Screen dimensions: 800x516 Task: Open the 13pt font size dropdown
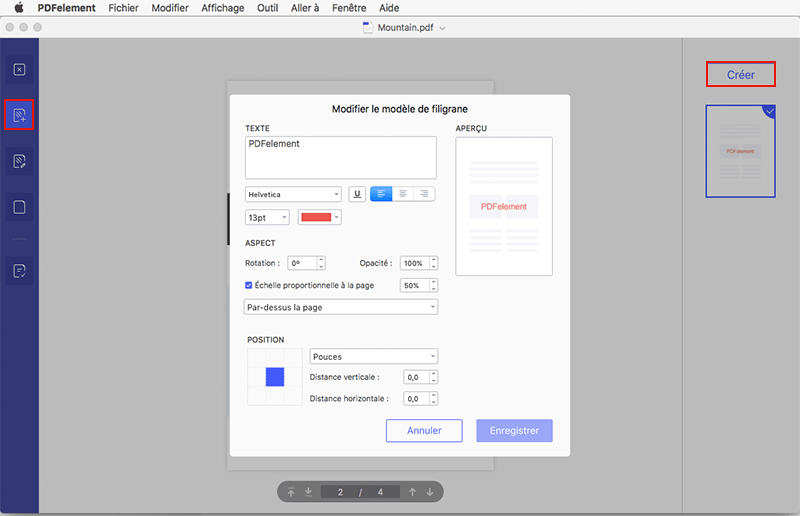267,217
